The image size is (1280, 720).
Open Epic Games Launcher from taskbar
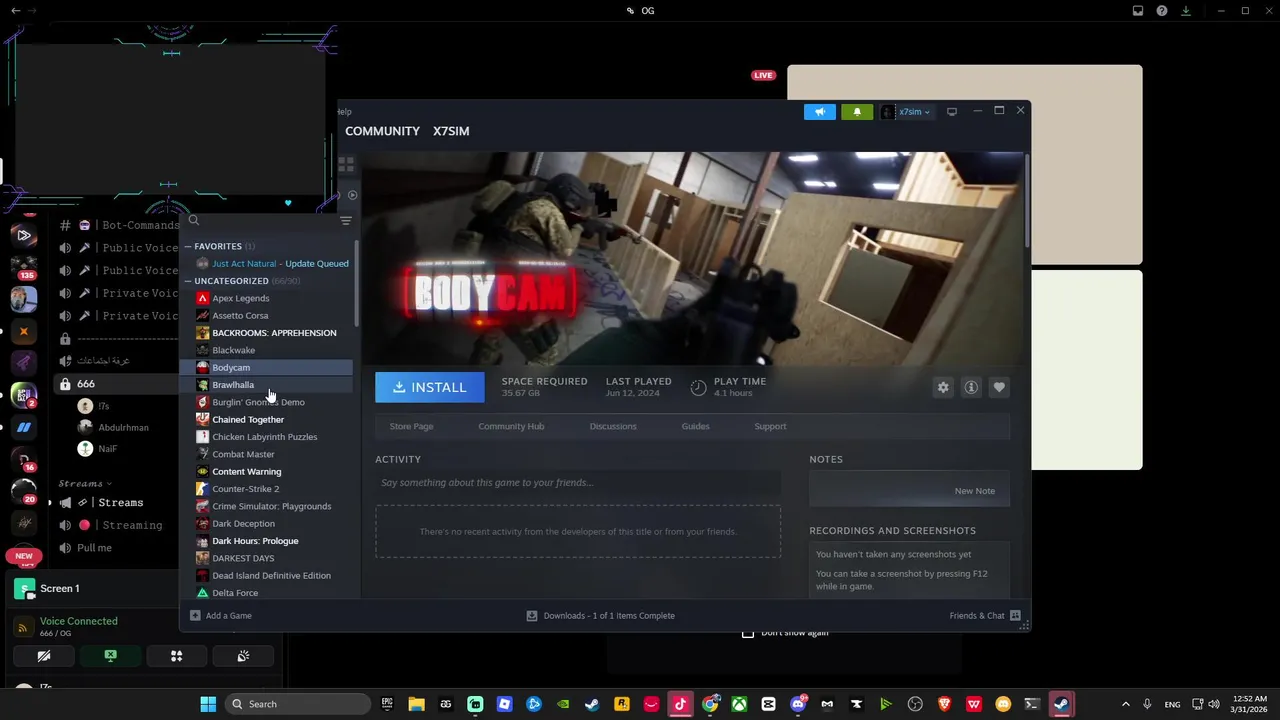coord(387,704)
